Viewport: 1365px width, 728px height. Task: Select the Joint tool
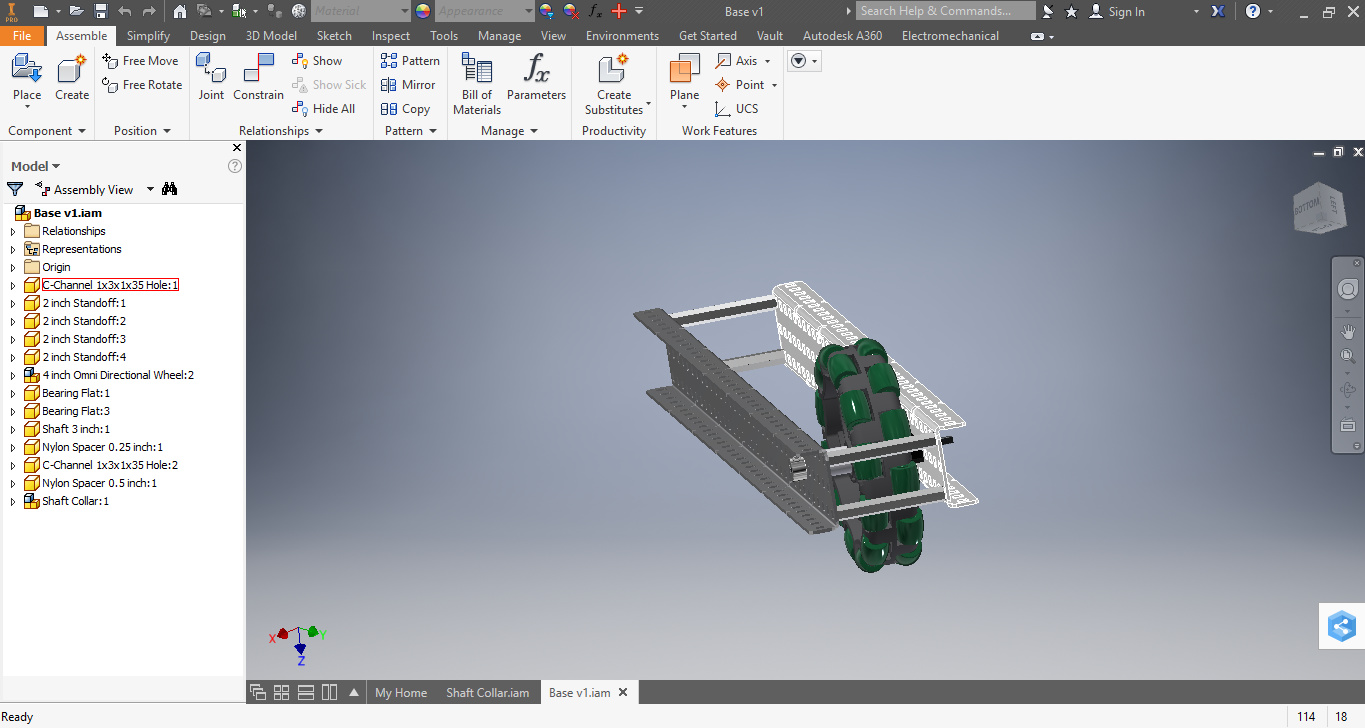click(x=211, y=78)
